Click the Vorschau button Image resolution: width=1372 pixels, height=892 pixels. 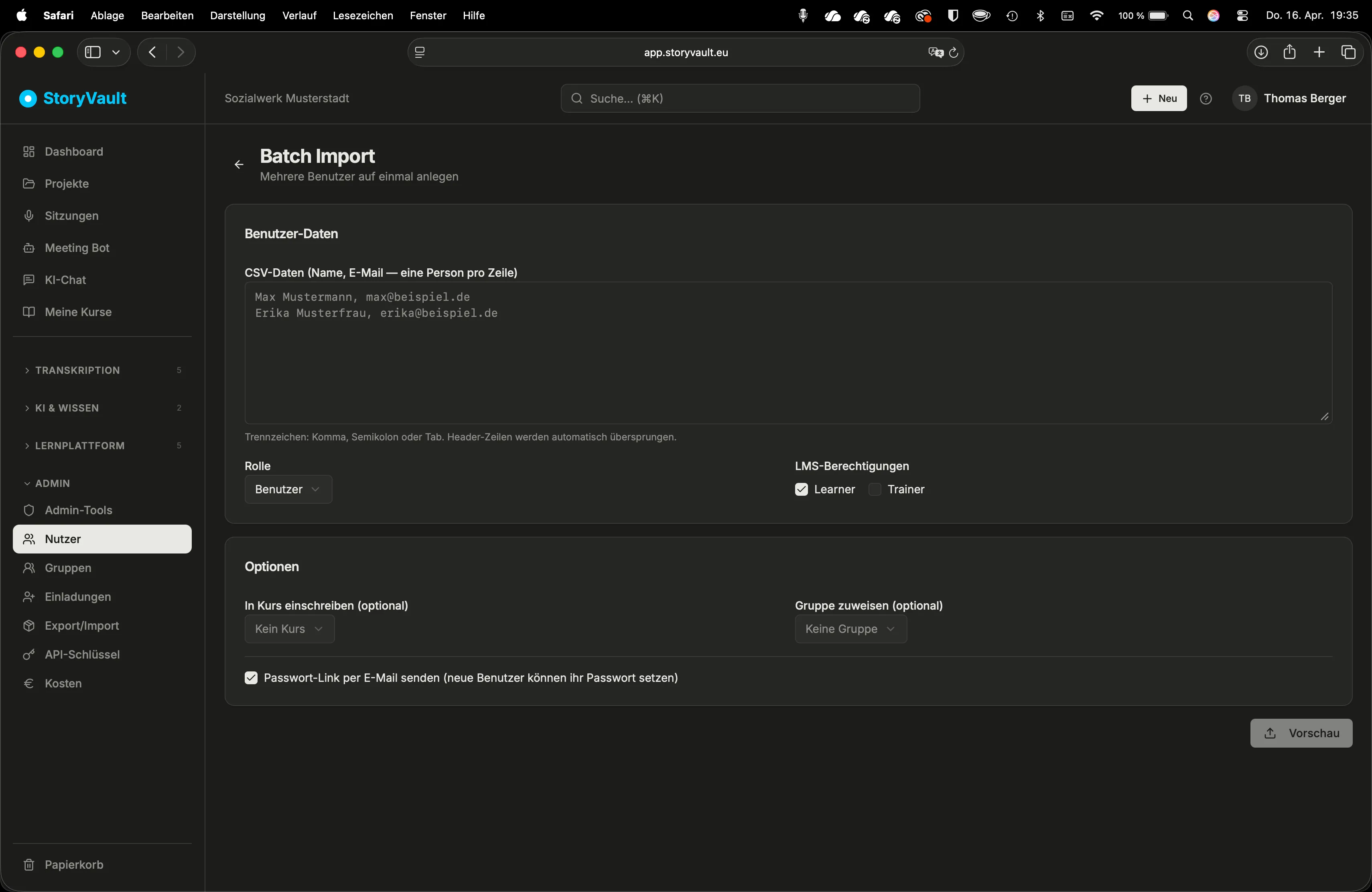(1301, 733)
